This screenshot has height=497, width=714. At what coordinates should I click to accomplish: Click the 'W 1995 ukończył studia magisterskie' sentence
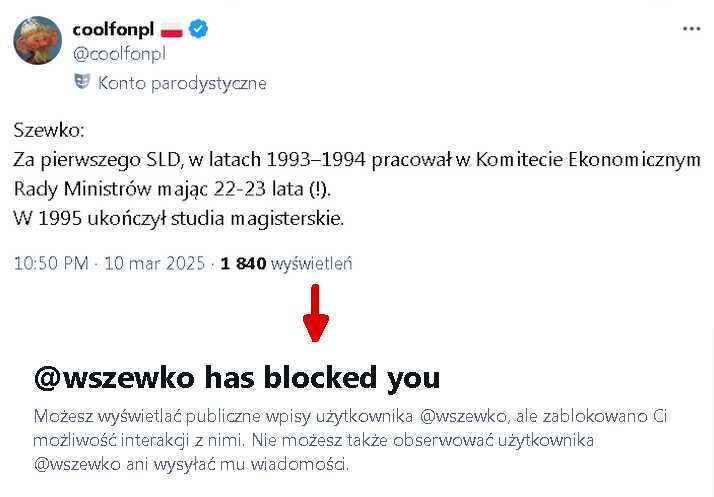coord(178,218)
